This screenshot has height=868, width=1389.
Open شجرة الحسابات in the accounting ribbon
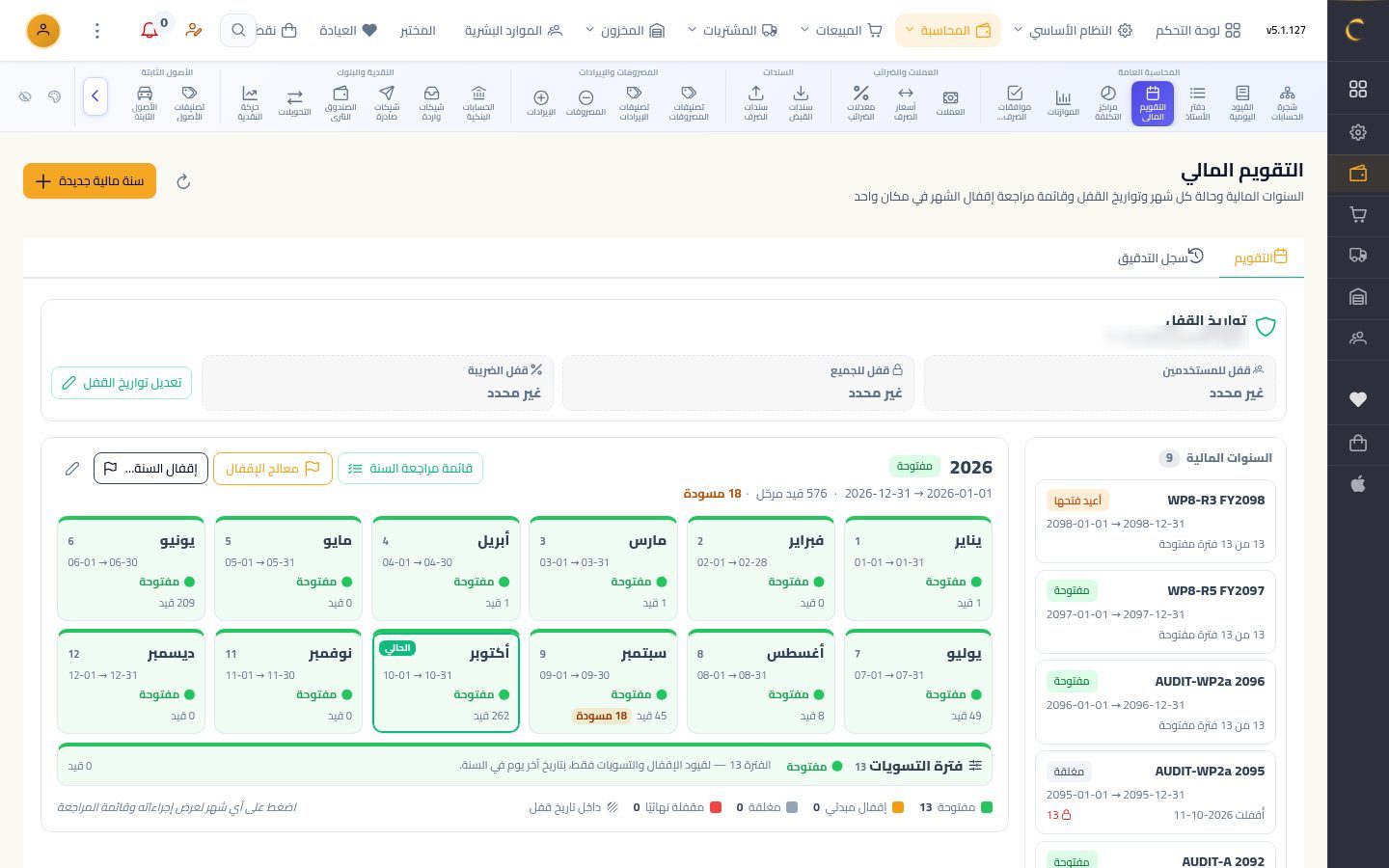tap(1287, 103)
